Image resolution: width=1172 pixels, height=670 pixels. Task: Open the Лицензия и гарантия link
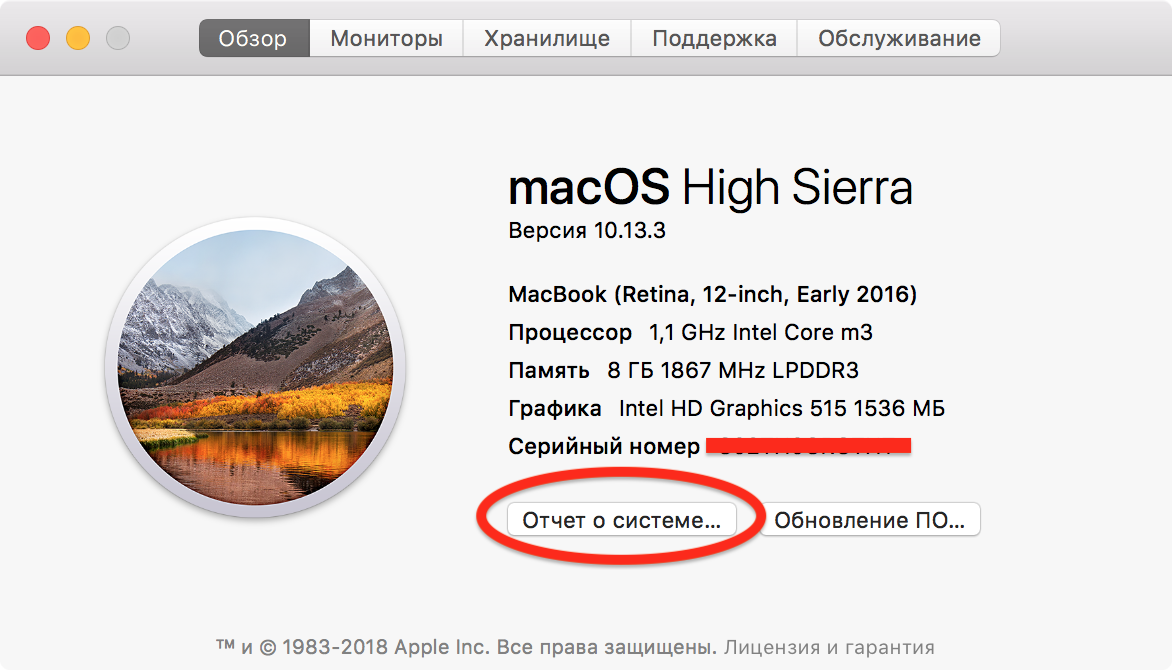point(829,647)
